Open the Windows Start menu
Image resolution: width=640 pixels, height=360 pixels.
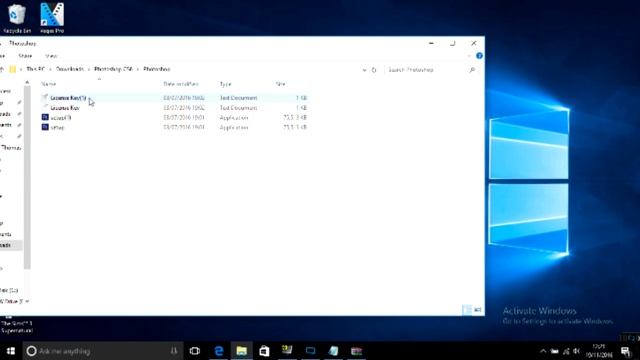point(11,351)
